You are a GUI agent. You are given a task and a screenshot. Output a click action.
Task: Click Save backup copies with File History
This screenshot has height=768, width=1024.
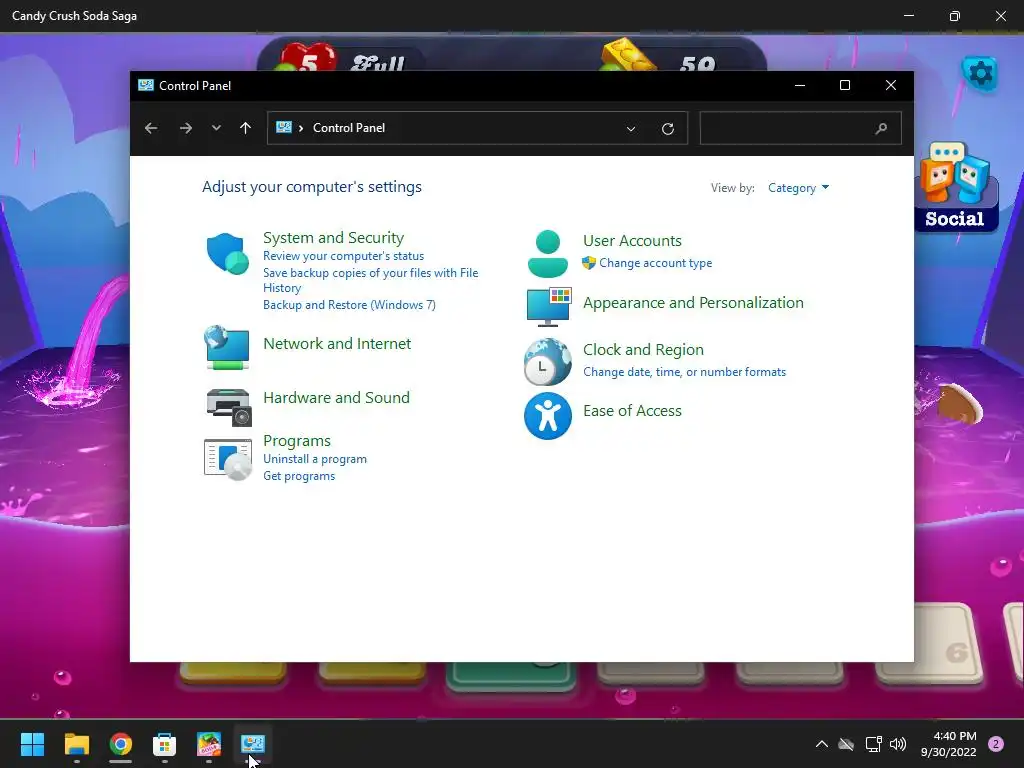click(x=370, y=280)
